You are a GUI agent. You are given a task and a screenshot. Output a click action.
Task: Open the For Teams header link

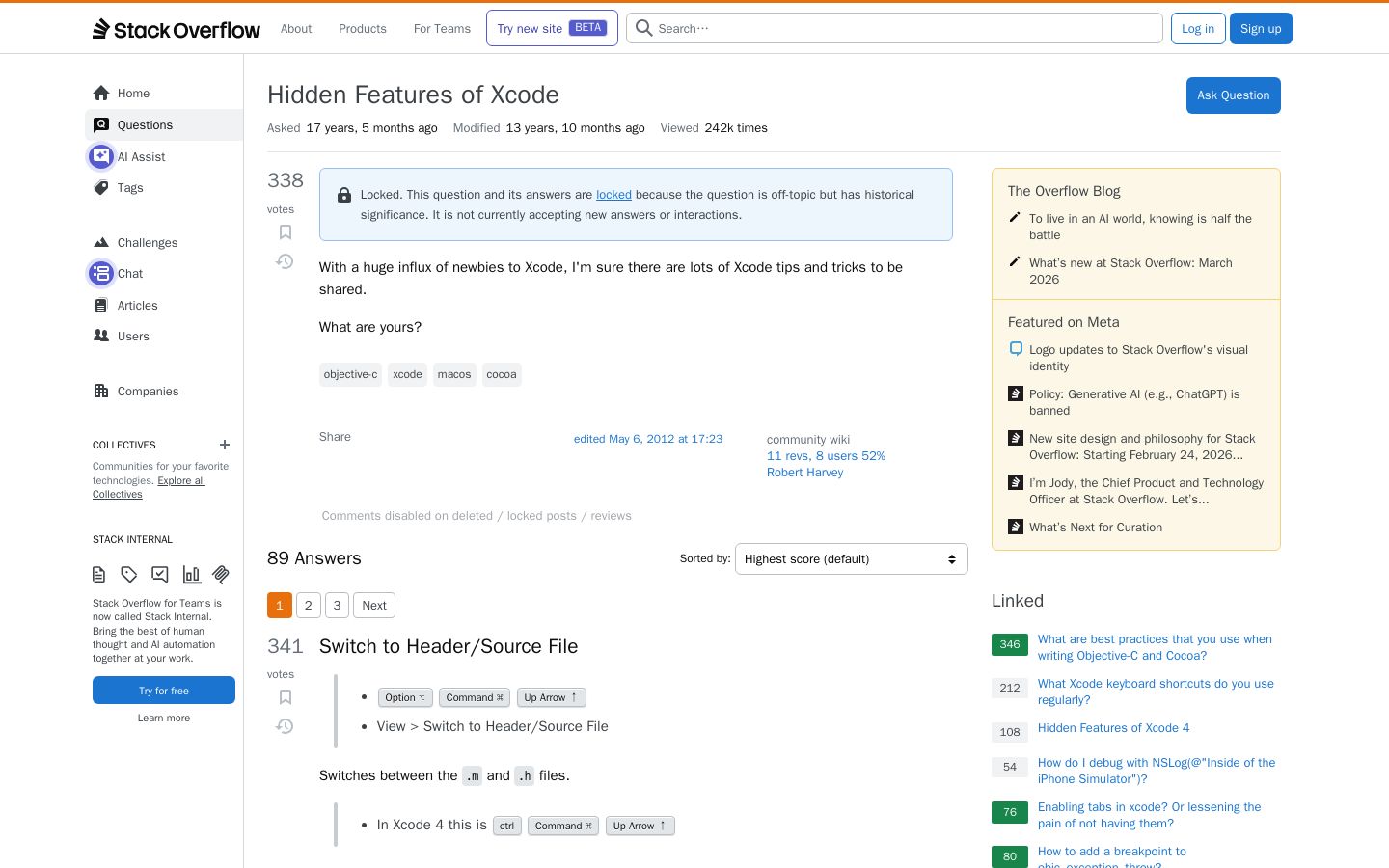442,29
